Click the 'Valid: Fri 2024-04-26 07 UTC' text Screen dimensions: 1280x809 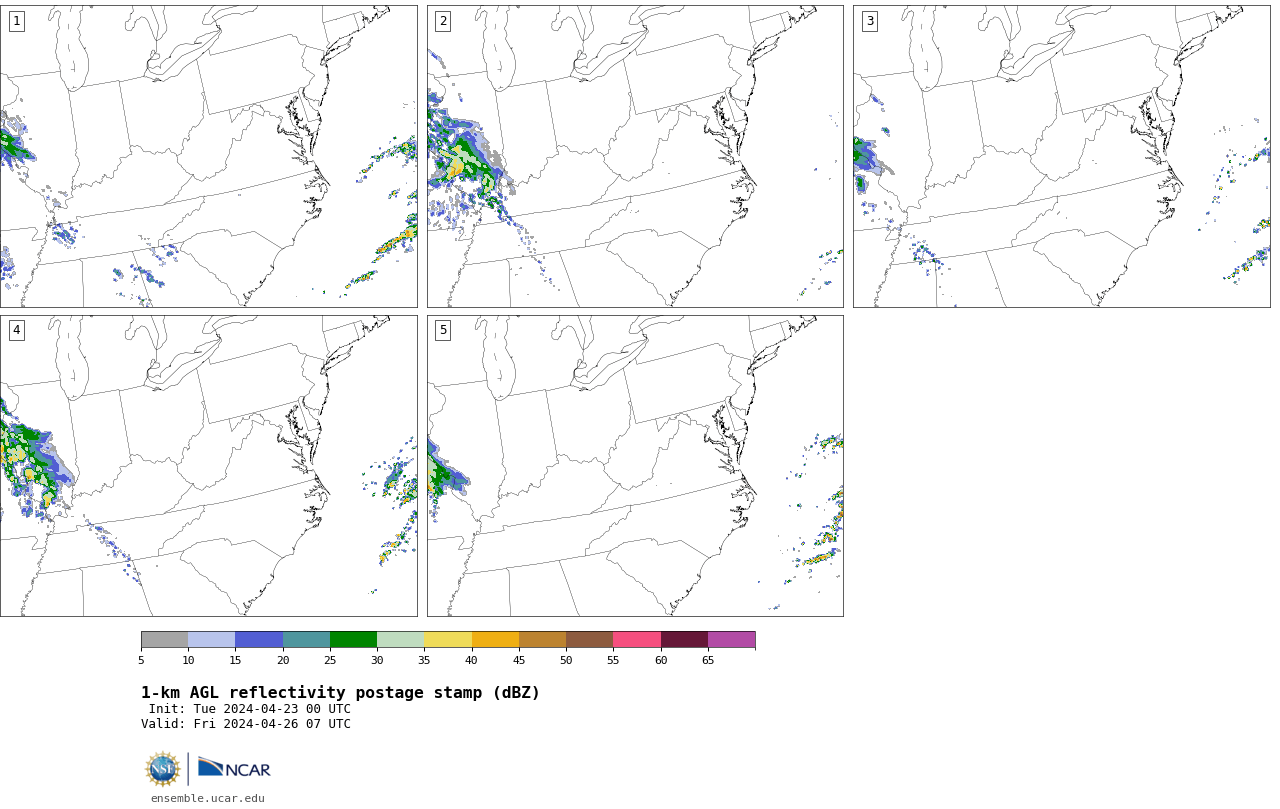point(246,724)
